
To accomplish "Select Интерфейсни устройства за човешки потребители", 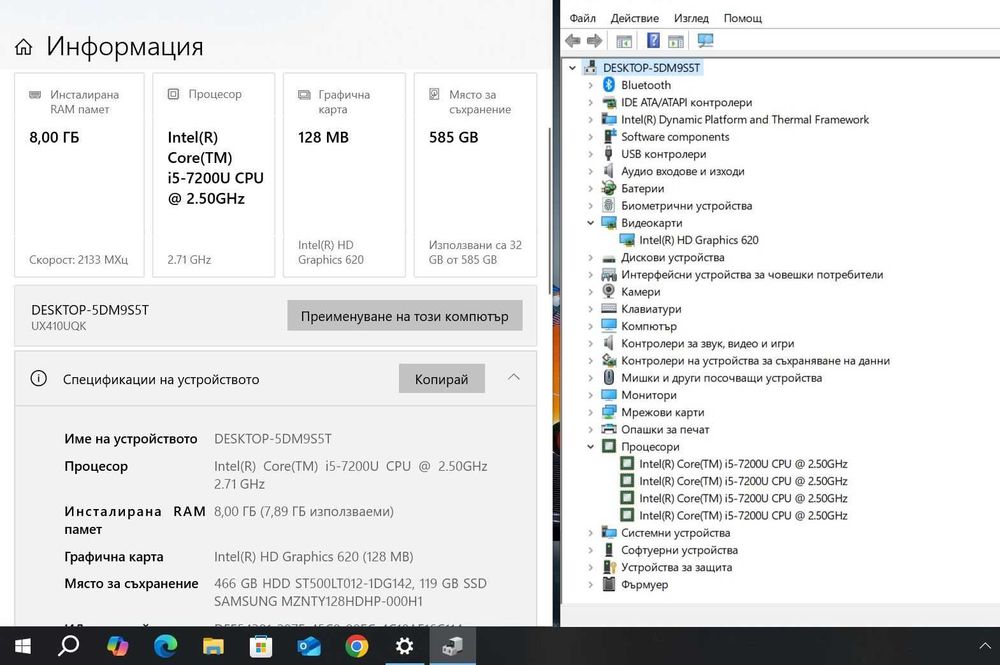I will [752, 274].
